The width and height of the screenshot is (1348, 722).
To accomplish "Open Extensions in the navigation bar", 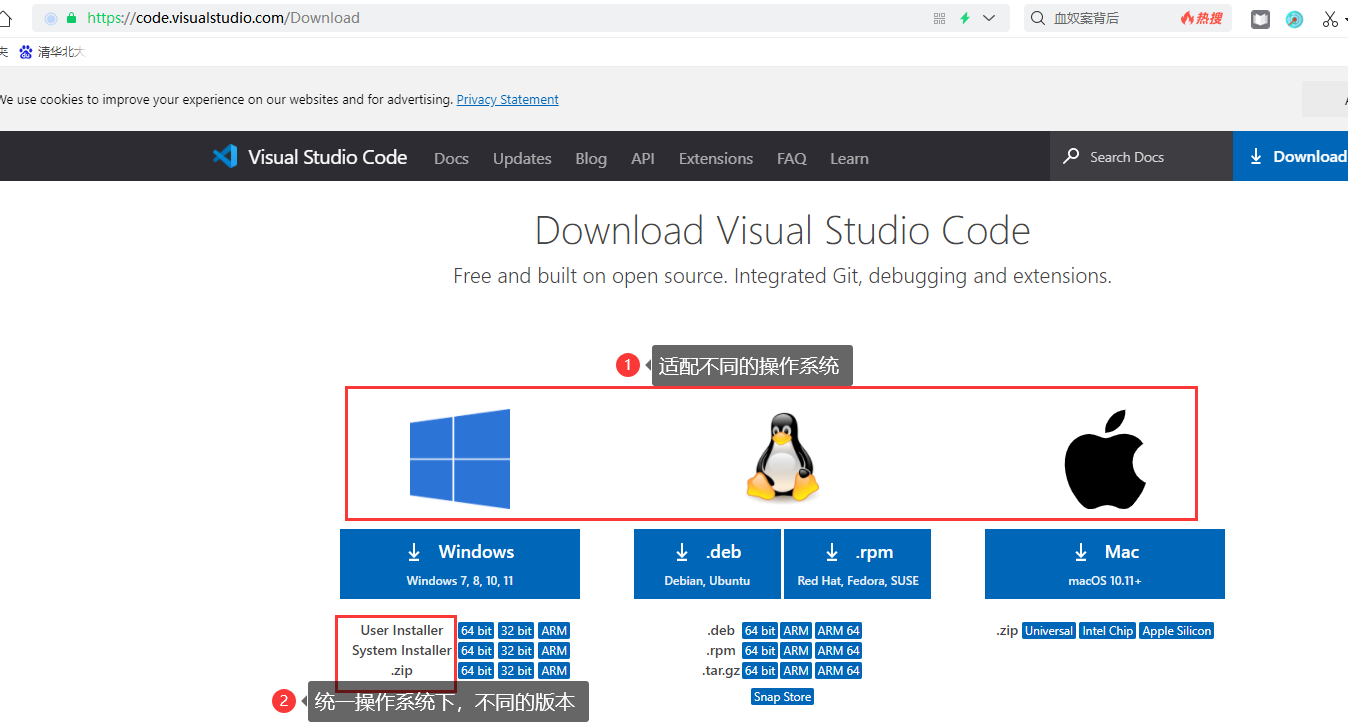I will click(716, 158).
